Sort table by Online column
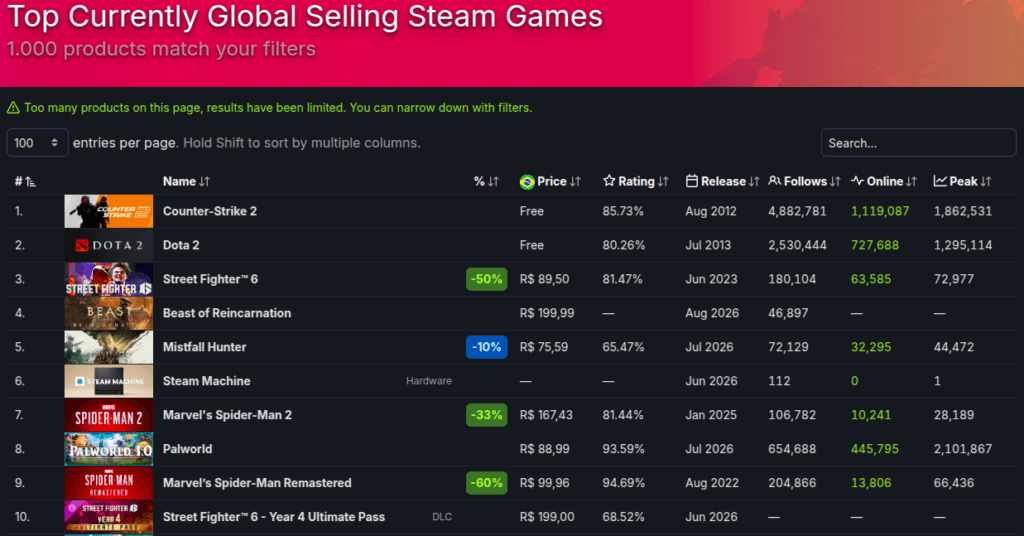The width and height of the screenshot is (1024, 536). 884,181
